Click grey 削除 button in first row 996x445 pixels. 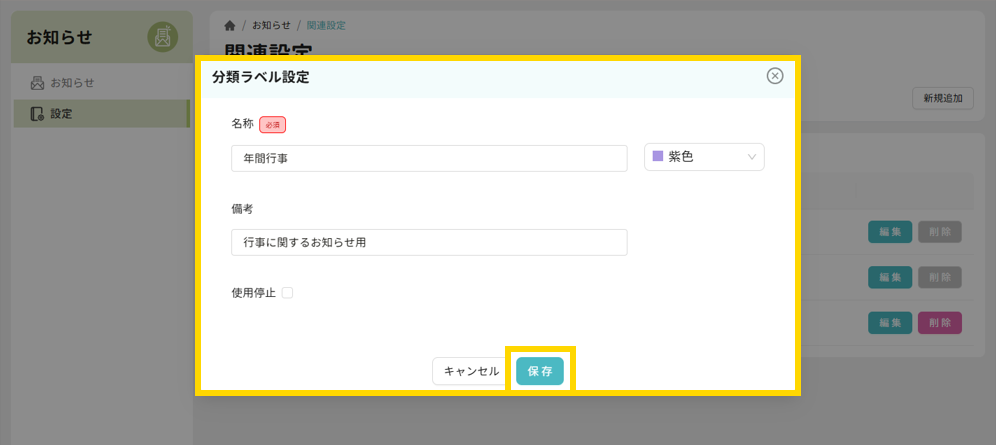[x=939, y=232]
